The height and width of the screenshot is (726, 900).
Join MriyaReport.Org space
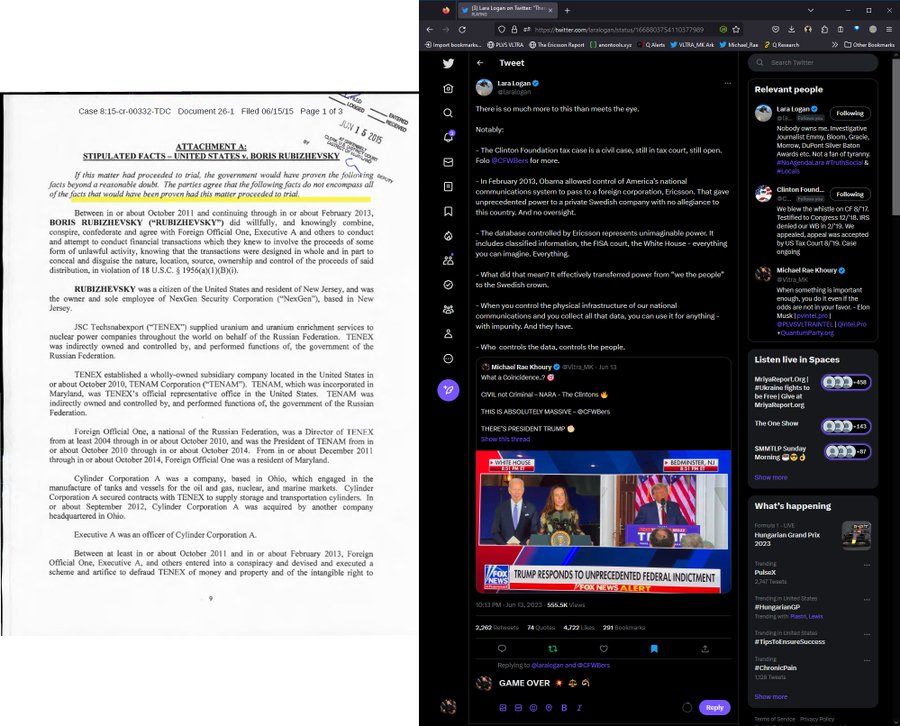845,382
